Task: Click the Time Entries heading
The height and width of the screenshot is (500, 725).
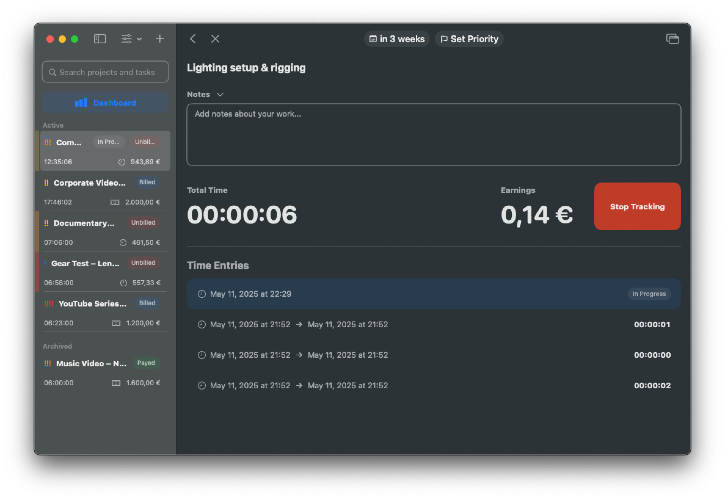Action: point(218,265)
